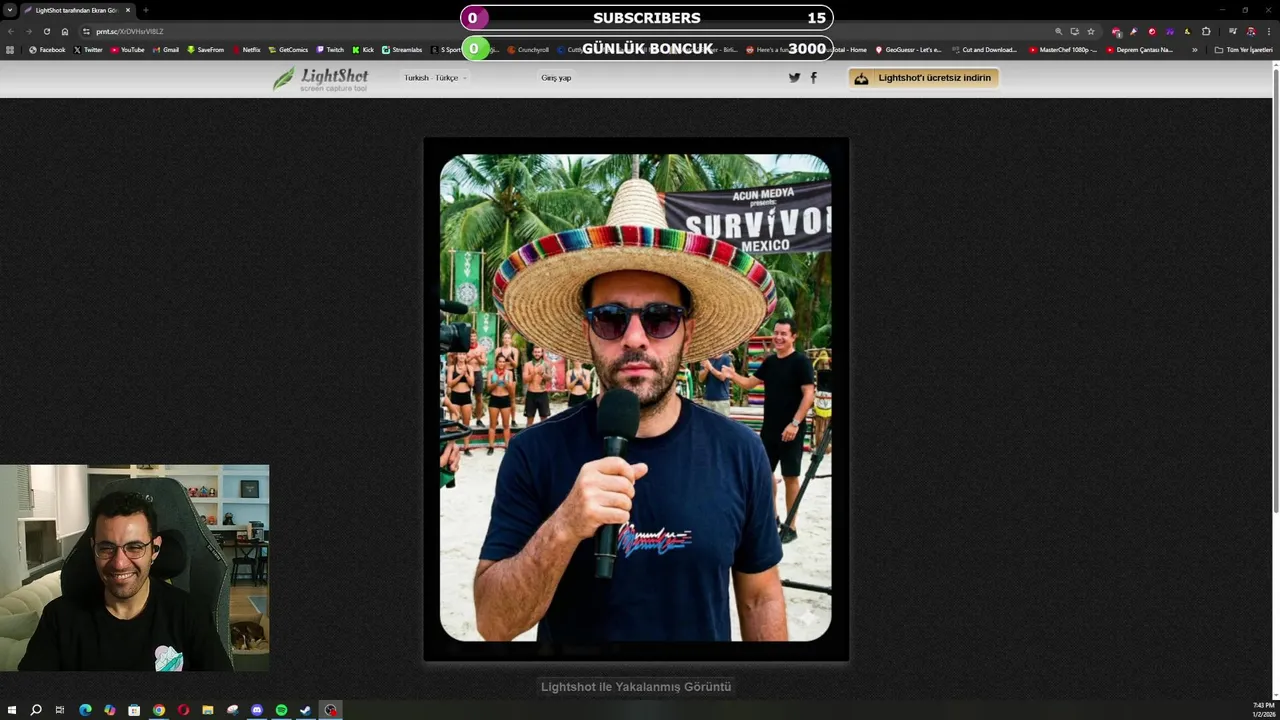
Task: Open the OBS recording app on taskbar
Action: coord(331,710)
